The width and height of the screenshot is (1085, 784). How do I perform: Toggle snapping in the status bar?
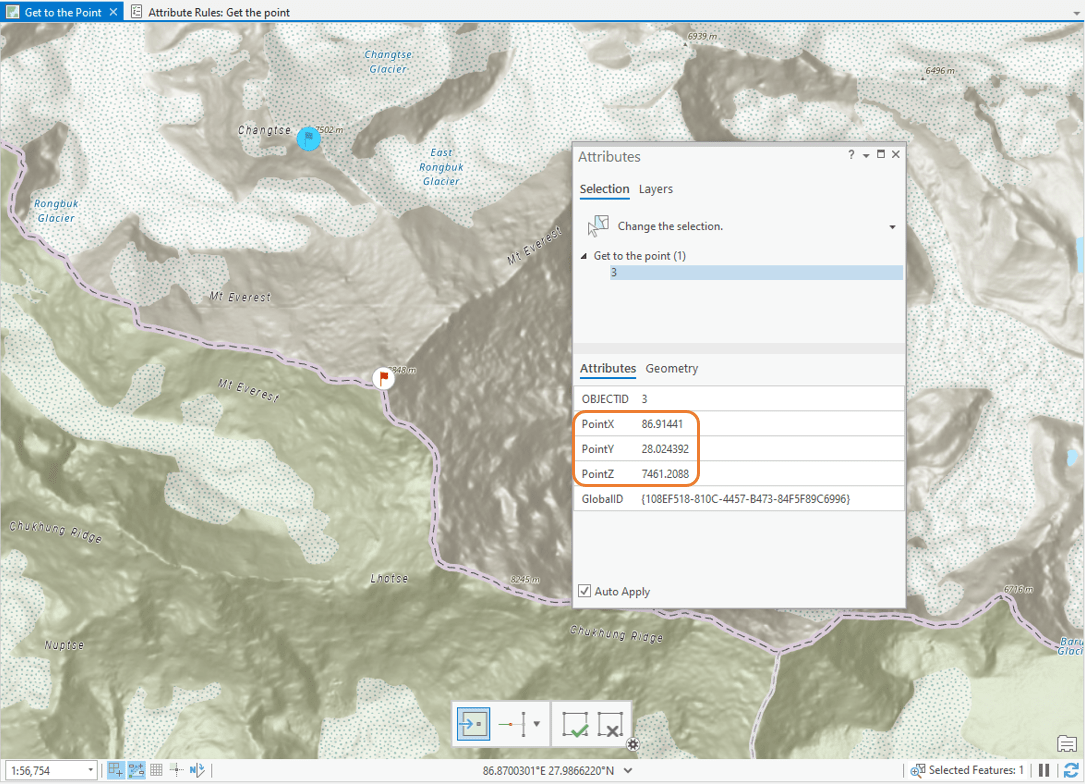click(x=116, y=769)
